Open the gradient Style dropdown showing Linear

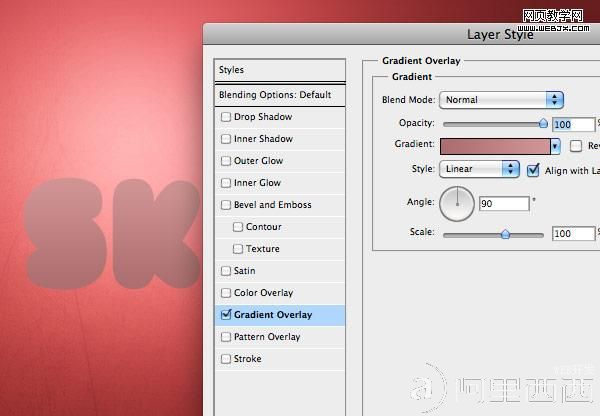click(x=479, y=169)
